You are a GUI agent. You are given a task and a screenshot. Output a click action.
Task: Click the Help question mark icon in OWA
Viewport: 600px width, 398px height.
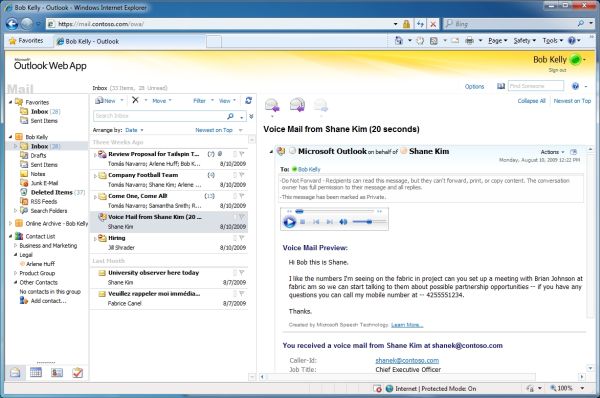pyautogui.click(x=575, y=86)
